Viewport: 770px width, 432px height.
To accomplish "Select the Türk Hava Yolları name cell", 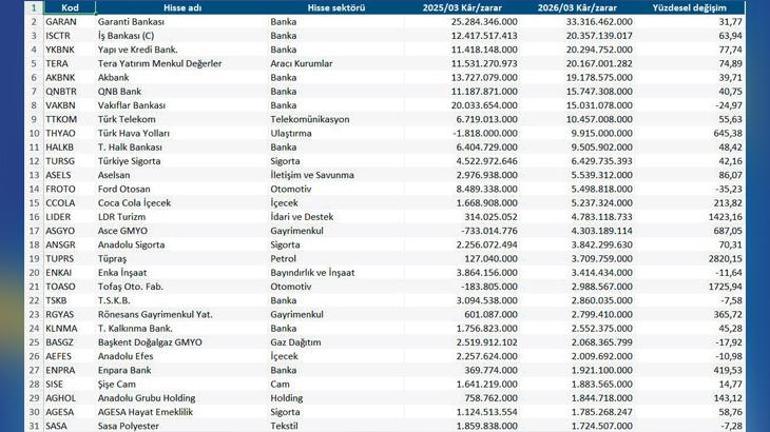I will coord(134,134).
